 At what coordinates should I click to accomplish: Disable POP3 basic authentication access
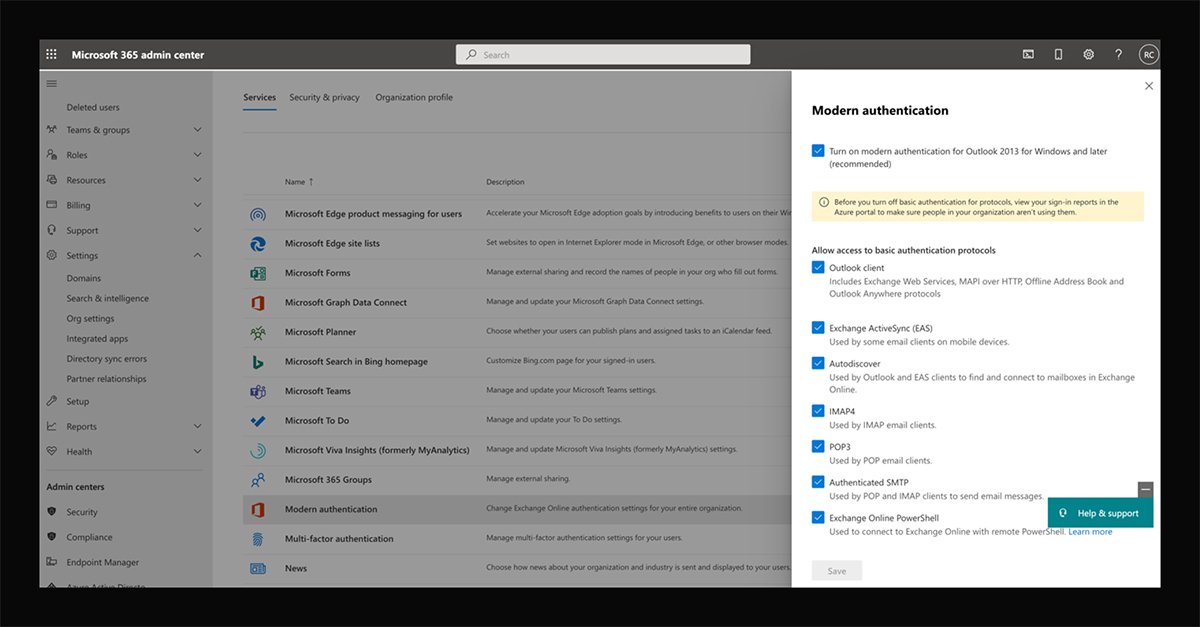pyautogui.click(x=818, y=446)
